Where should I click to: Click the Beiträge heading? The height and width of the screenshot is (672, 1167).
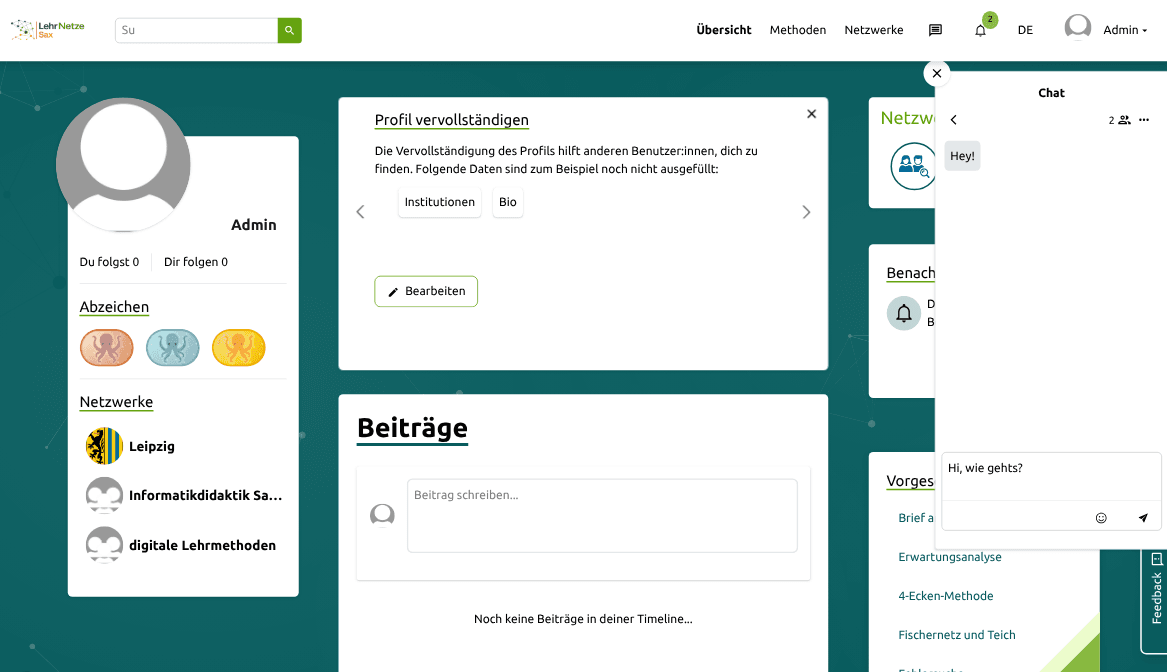point(412,428)
